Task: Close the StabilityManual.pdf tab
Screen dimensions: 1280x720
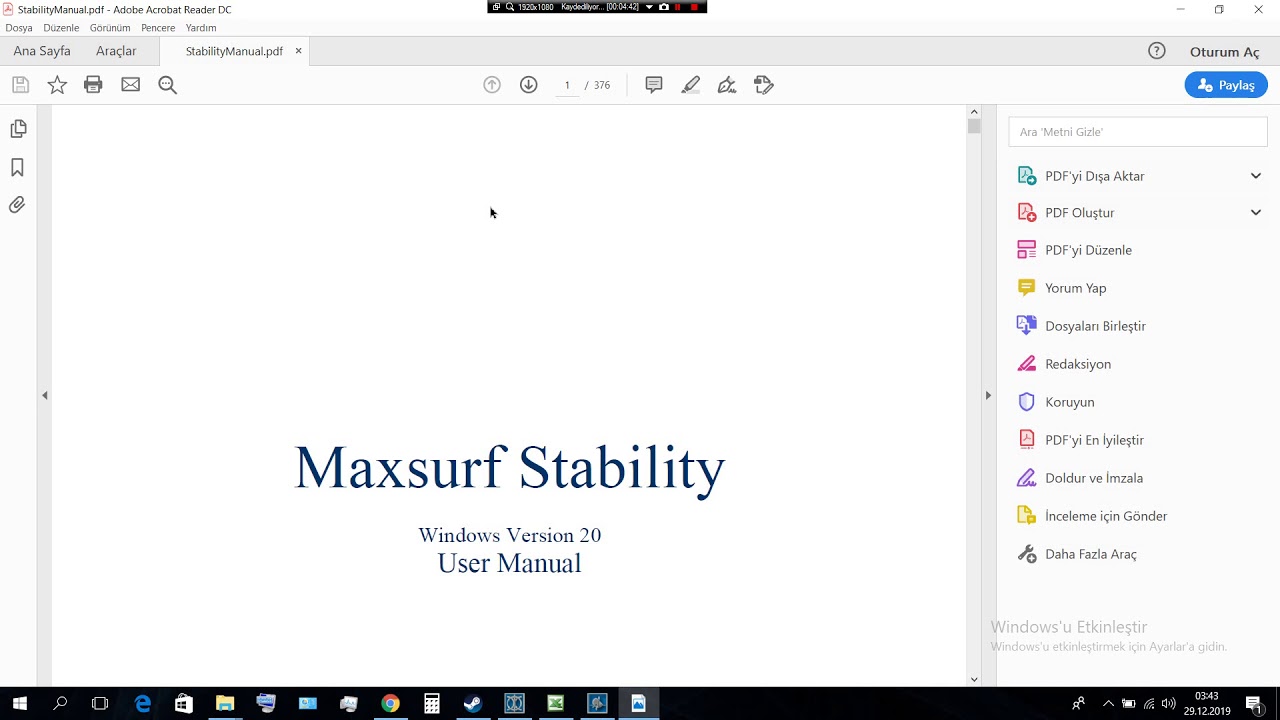Action: [298, 51]
